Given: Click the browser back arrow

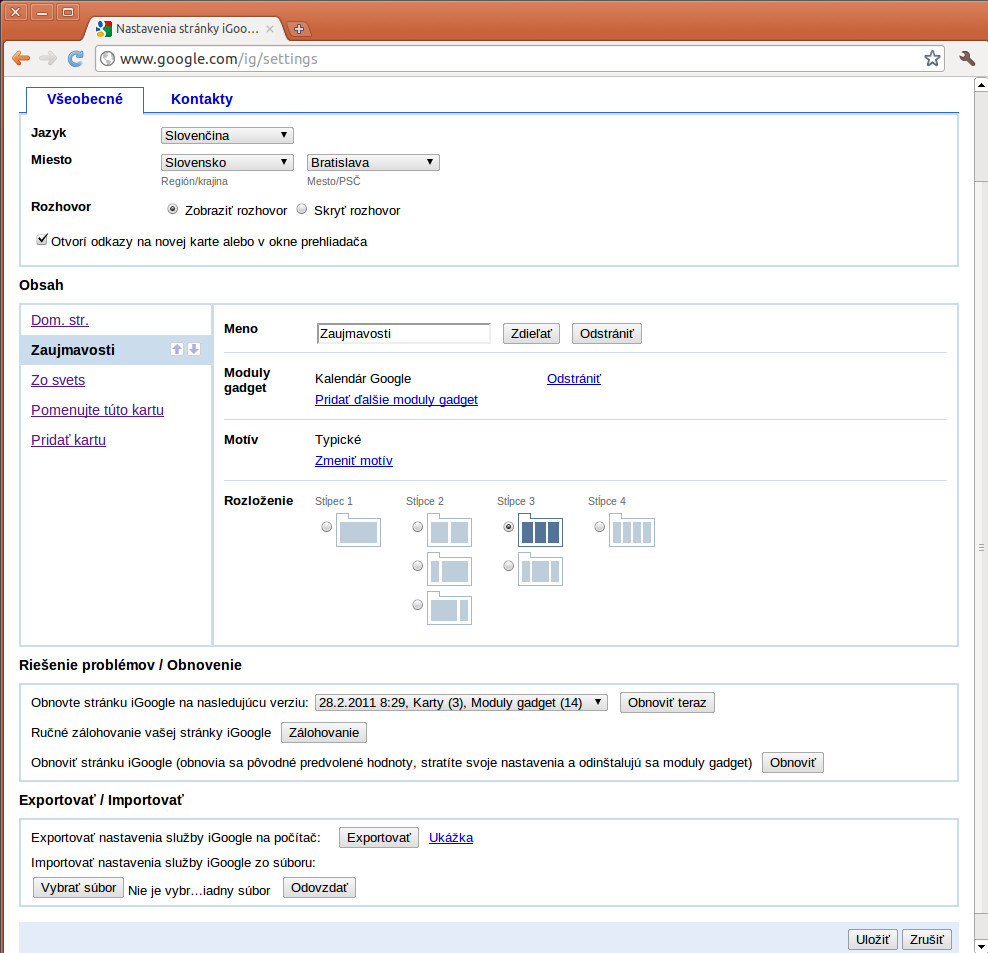Looking at the screenshot, I should pos(21,59).
